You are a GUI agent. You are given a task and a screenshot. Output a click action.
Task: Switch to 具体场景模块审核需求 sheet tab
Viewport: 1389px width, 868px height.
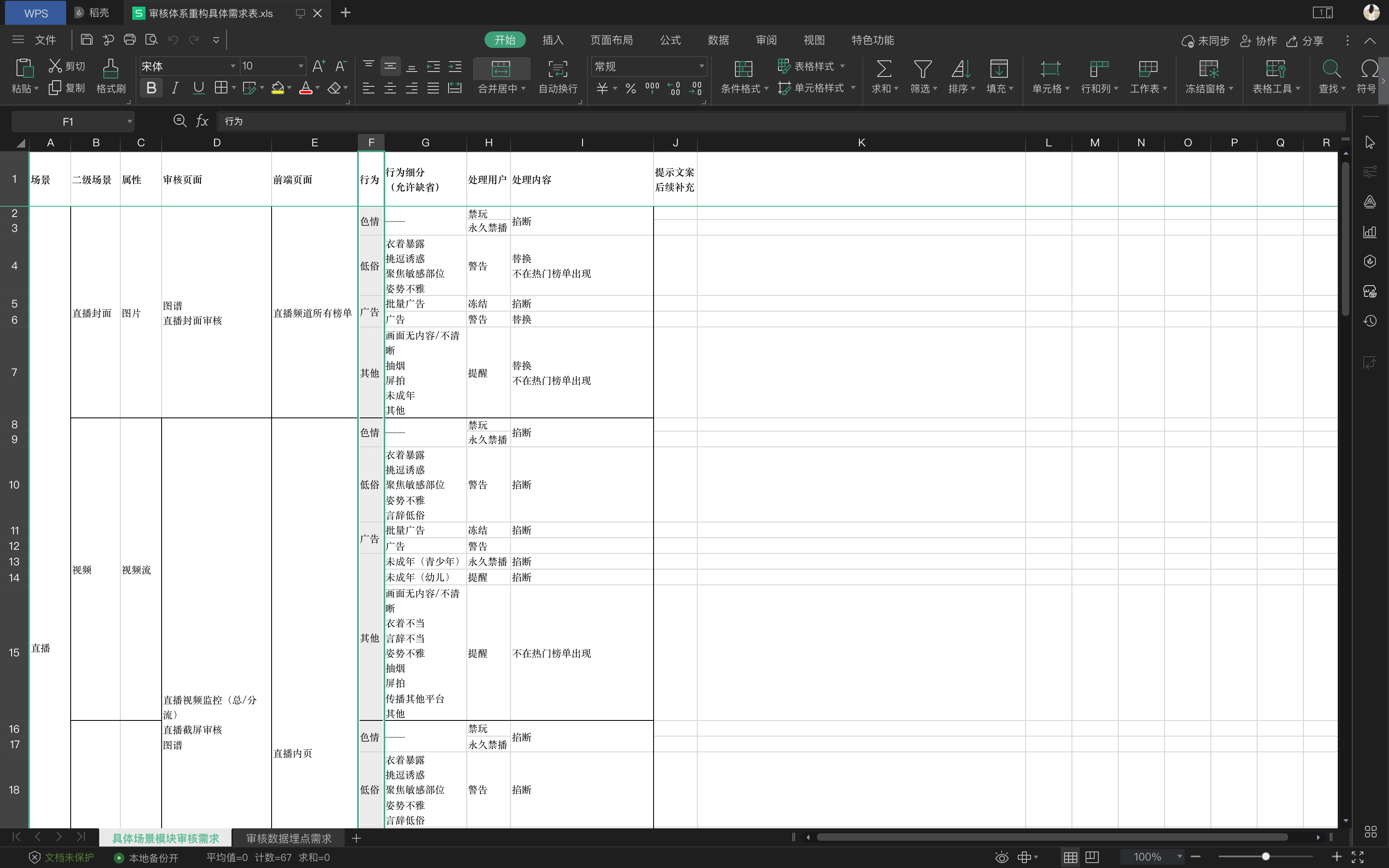pos(165,838)
